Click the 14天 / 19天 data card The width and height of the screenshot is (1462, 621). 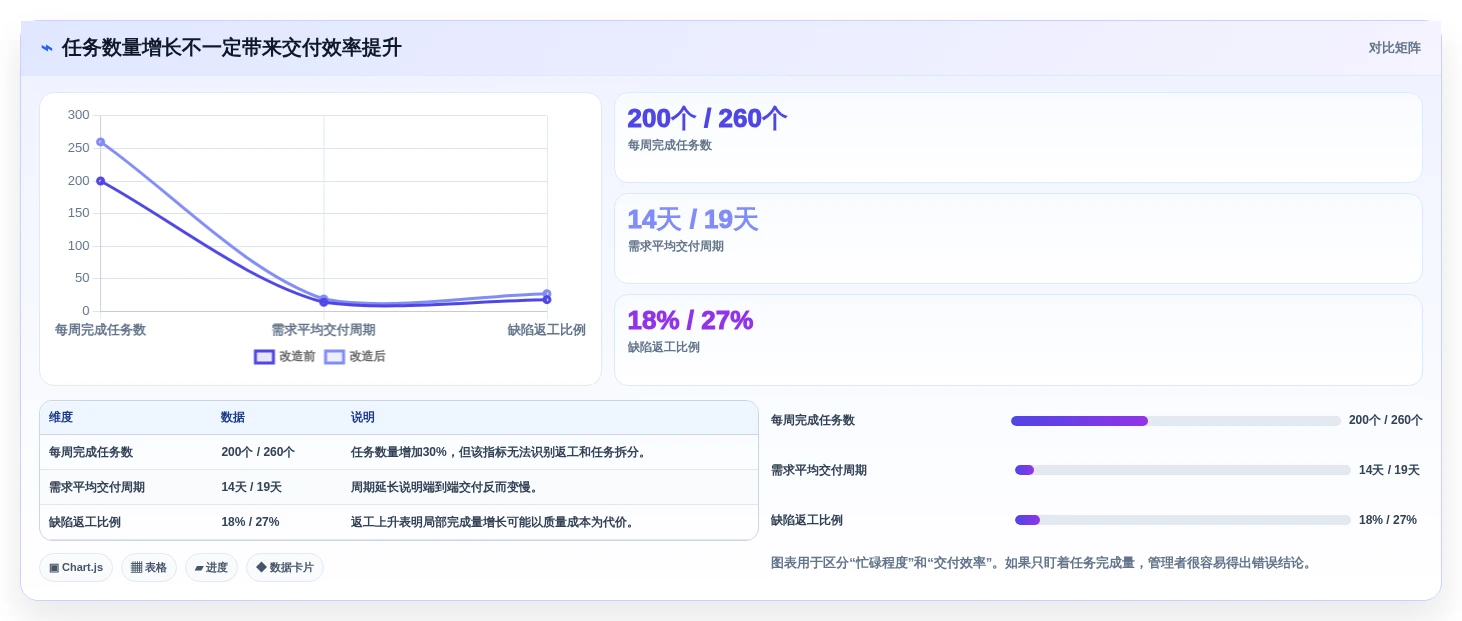click(1018, 239)
